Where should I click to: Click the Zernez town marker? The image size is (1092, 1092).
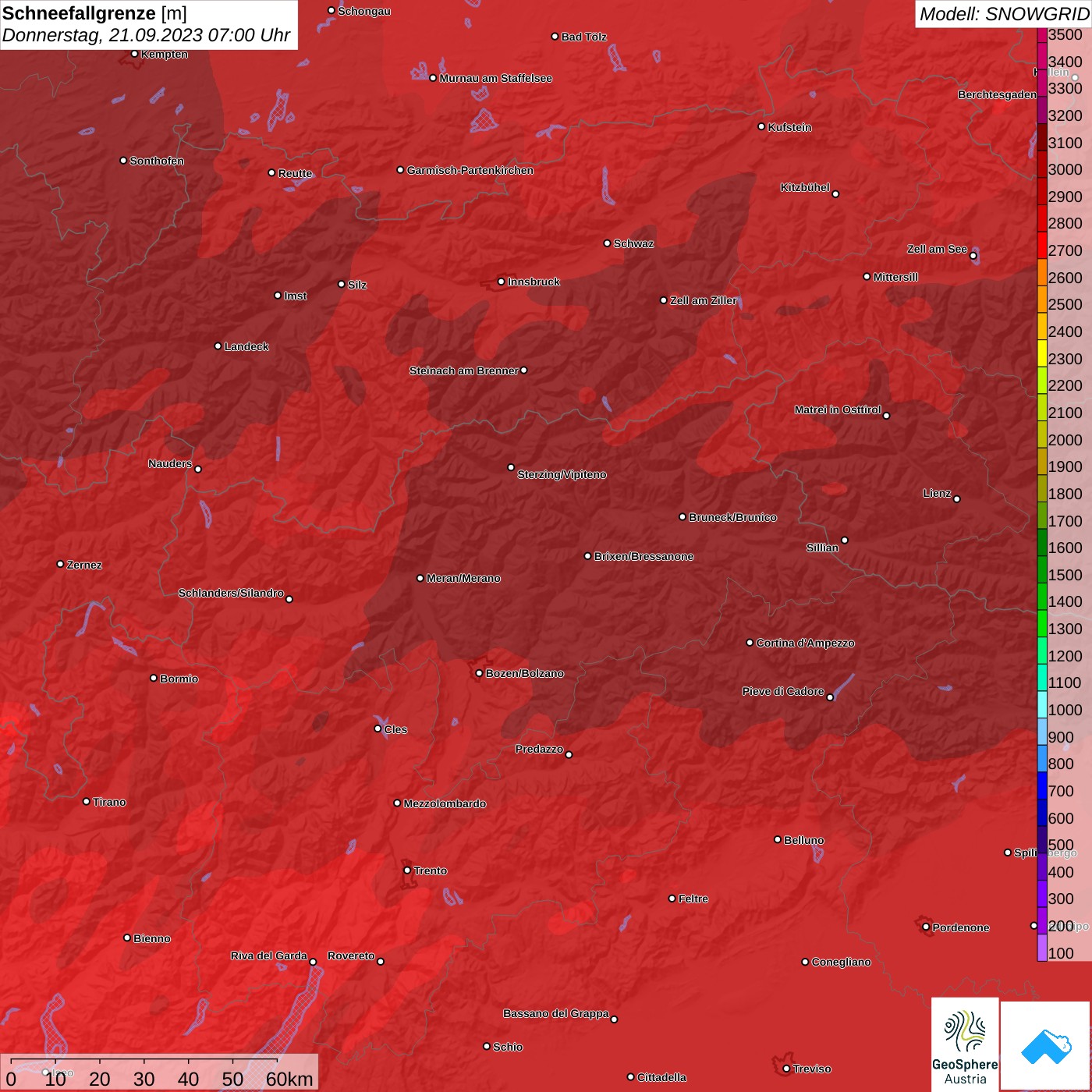[61, 564]
